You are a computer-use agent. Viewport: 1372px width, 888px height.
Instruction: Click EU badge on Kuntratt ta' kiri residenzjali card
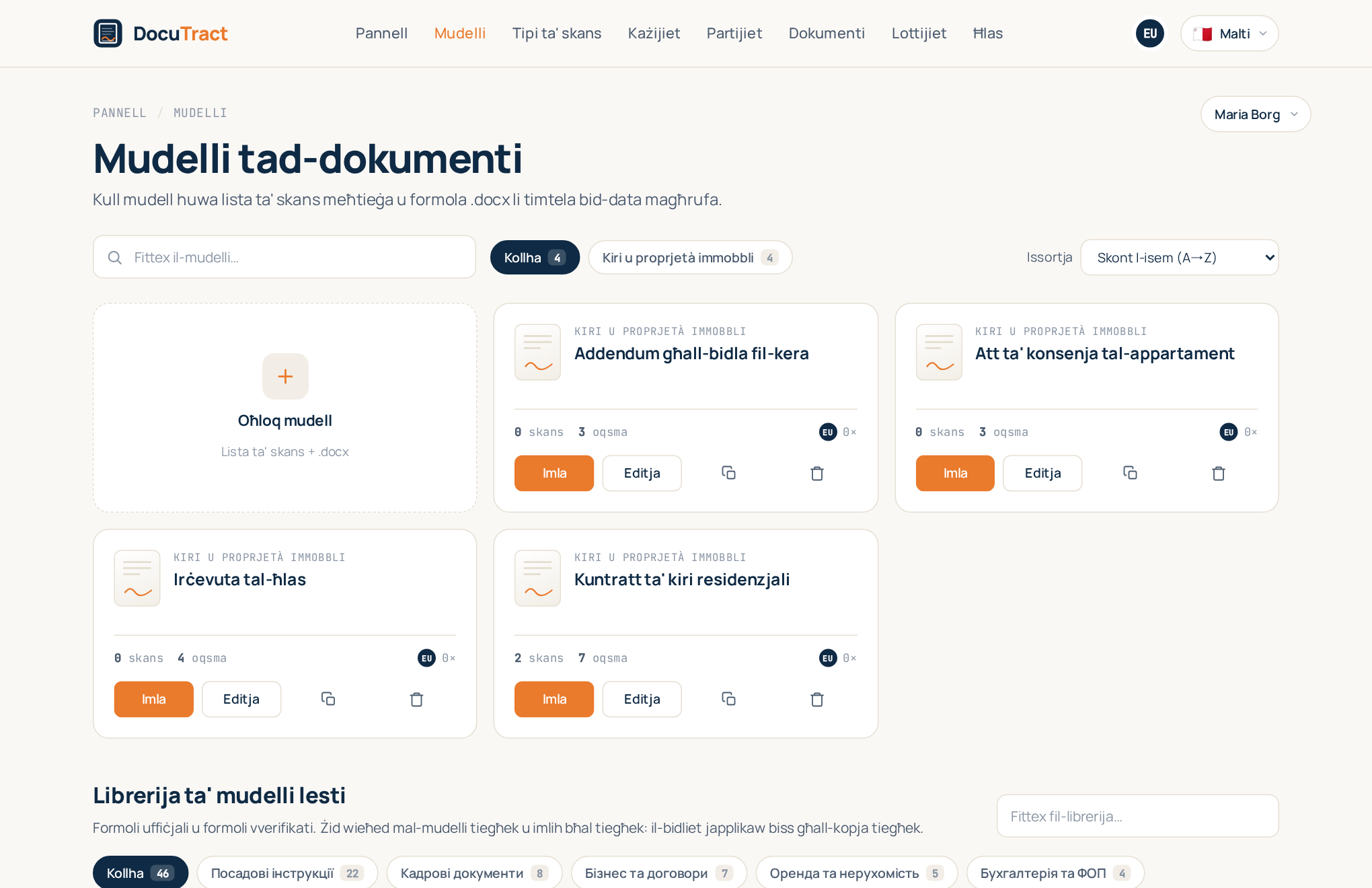coord(828,658)
